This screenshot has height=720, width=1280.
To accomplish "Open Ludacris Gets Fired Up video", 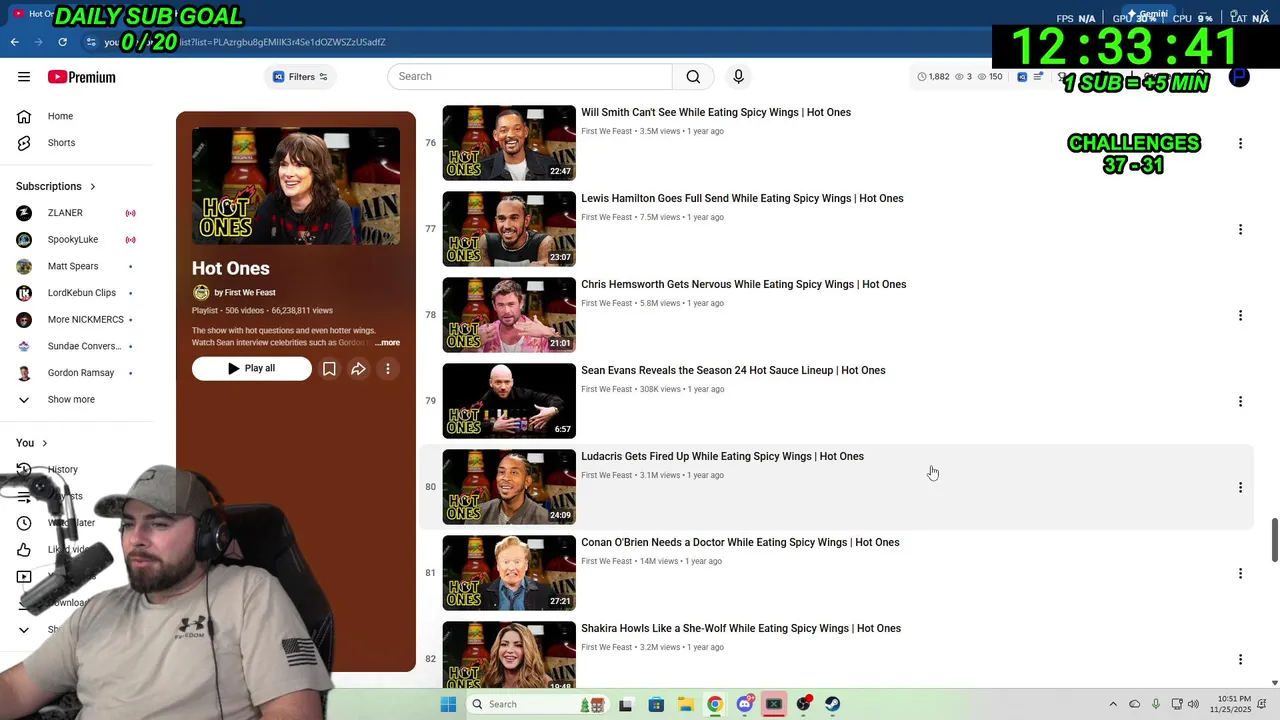I will coord(722,457).
